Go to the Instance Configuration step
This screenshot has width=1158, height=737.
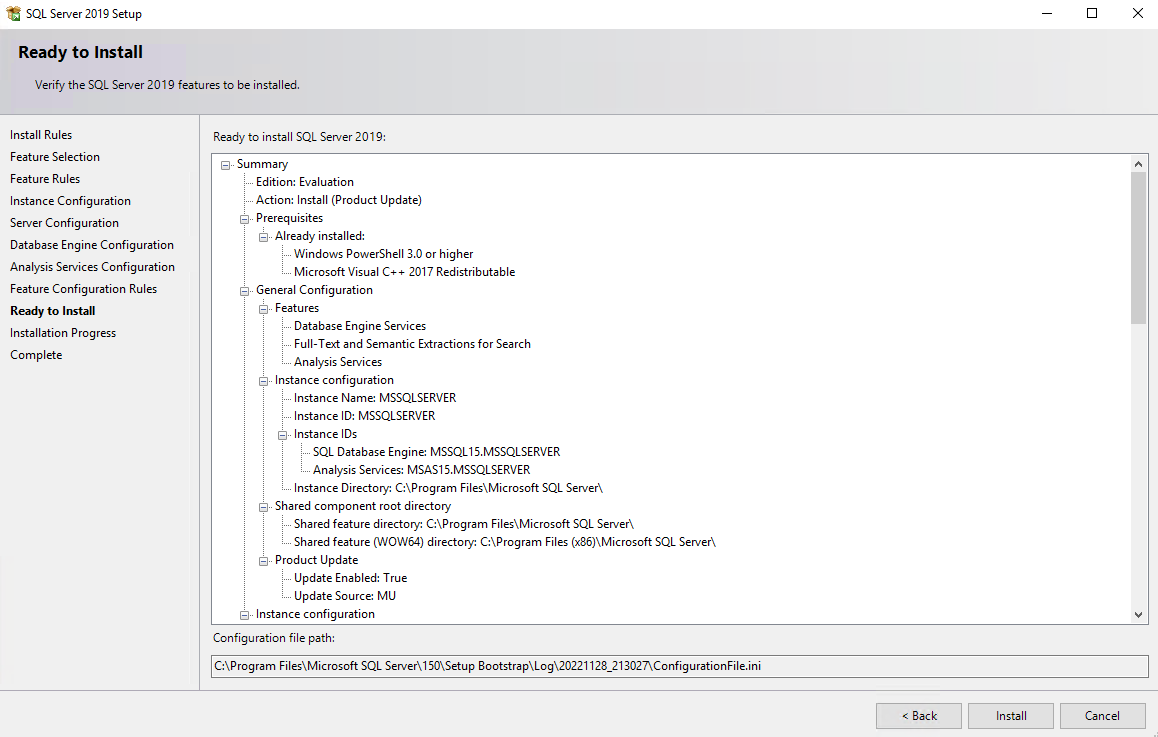pyautogui.click(x=70, y=201)
